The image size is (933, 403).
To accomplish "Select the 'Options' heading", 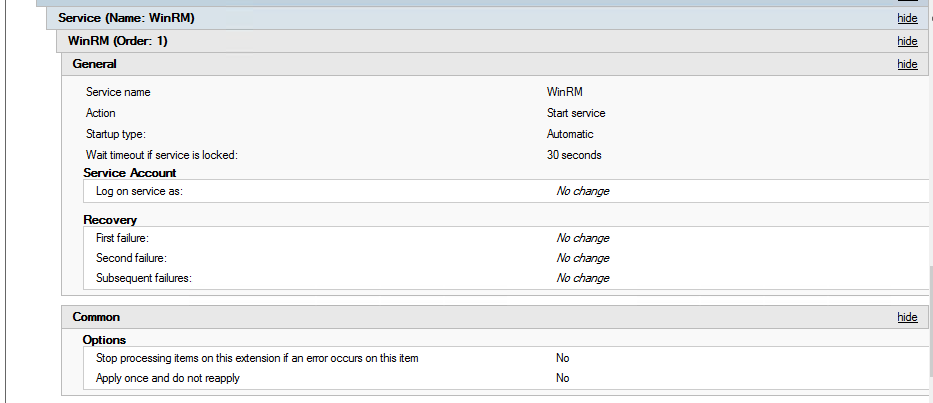I will 104,340.
